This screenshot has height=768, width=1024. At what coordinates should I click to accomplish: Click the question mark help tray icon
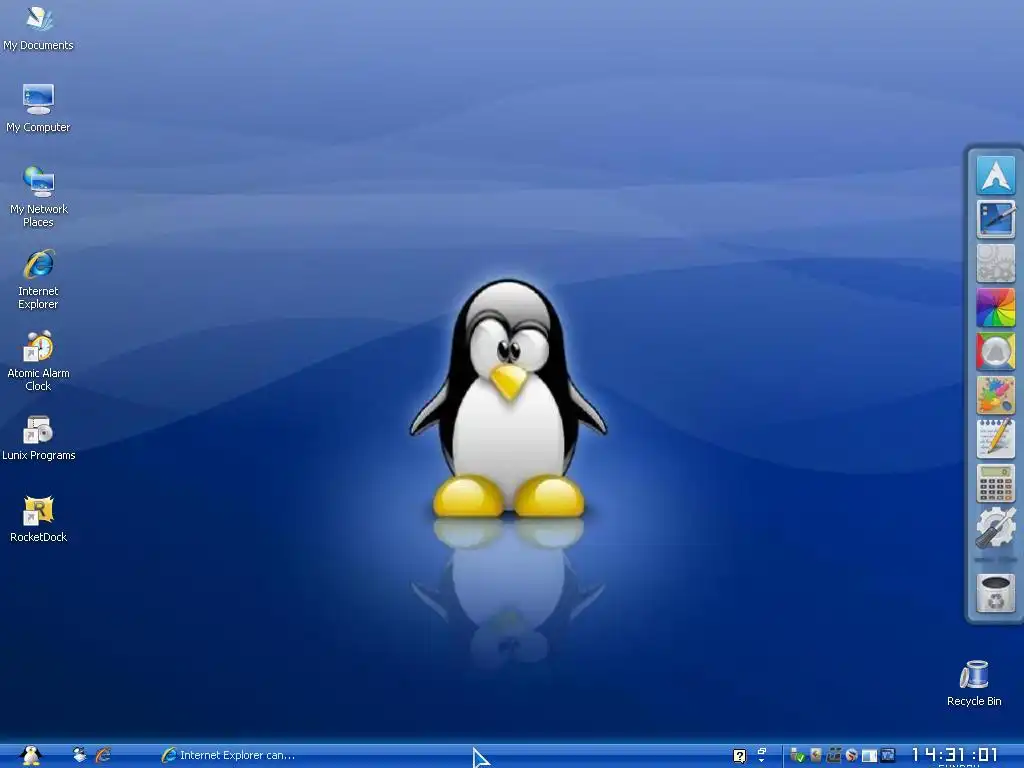tap(740, 756)
